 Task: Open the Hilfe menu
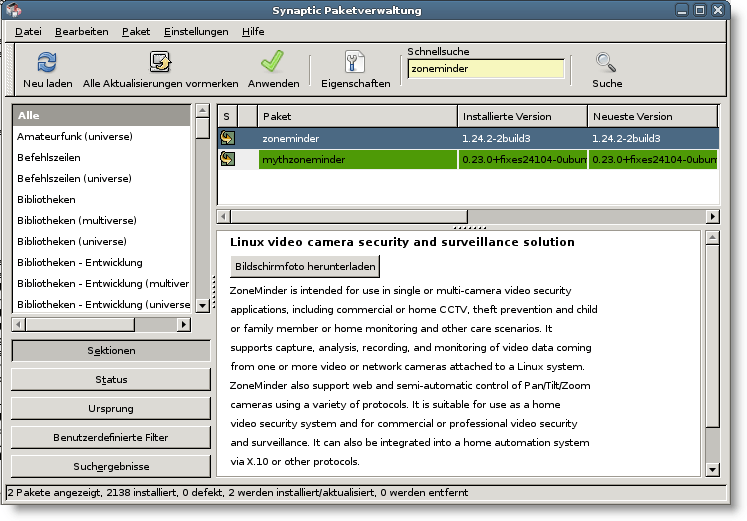(253, 31)
